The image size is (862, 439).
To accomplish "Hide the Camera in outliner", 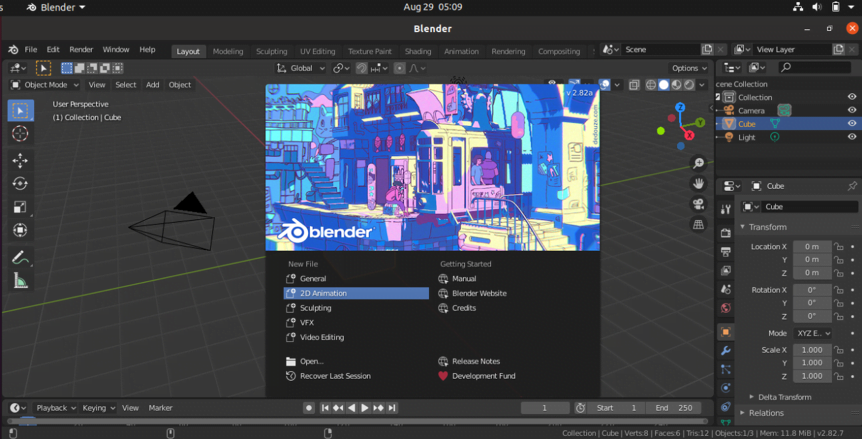I will click(x=852, y=110).
